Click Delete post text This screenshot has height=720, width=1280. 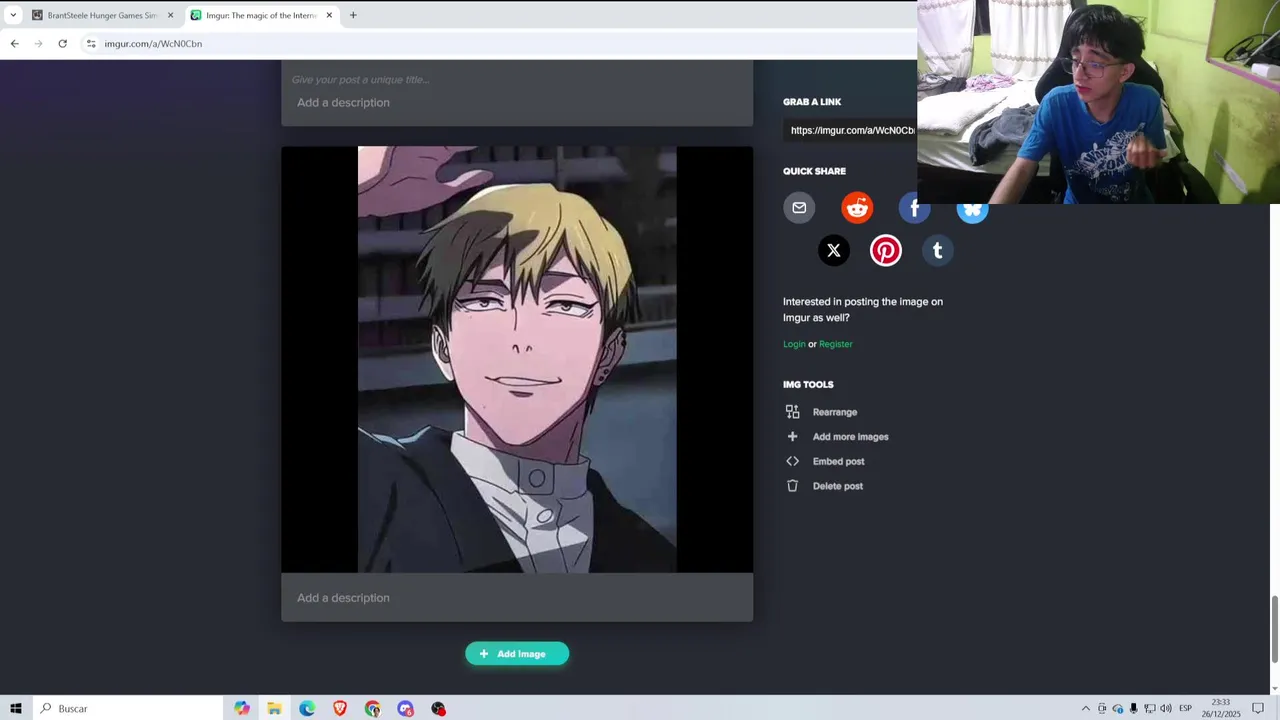click(838, 486)
